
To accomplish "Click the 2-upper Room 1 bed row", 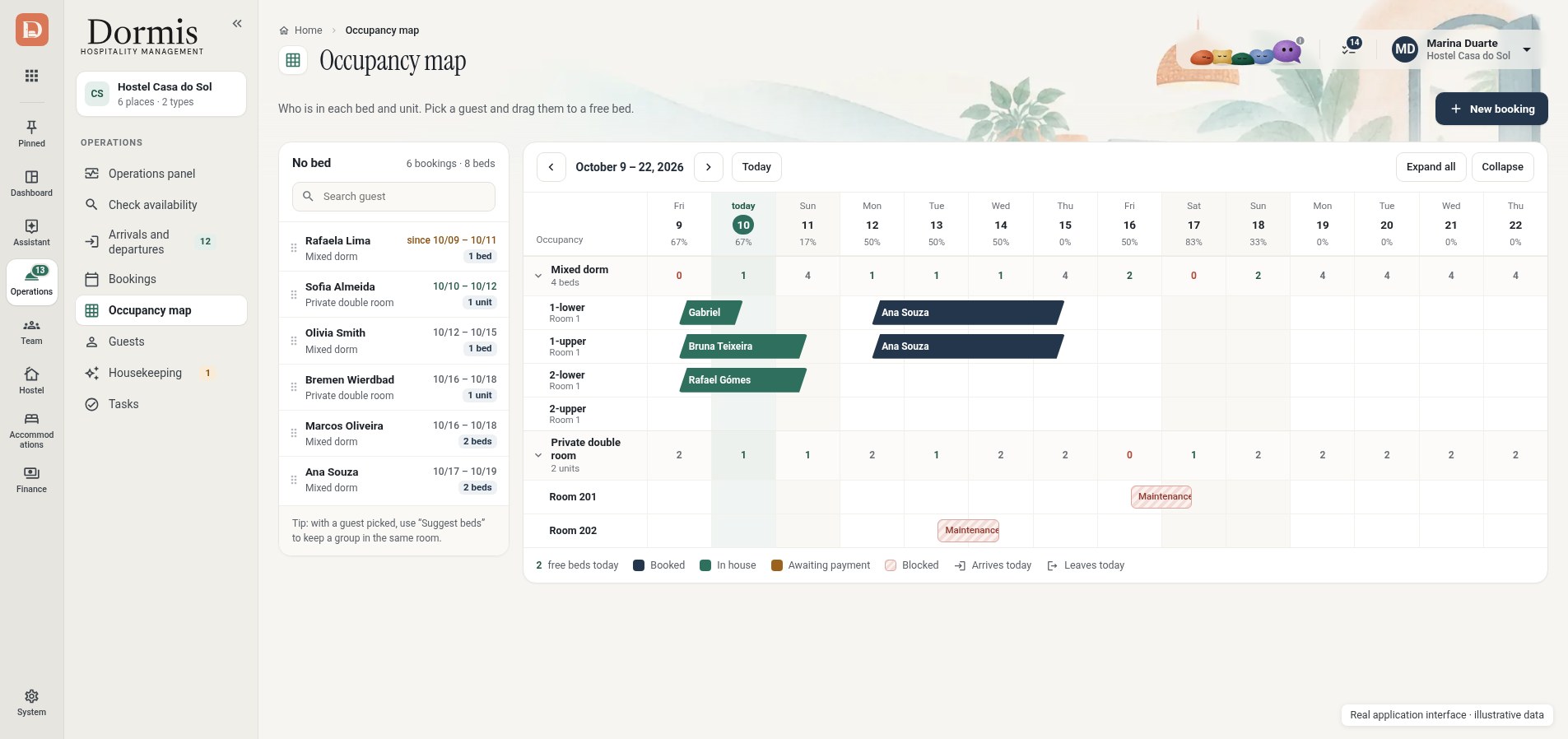I will (x=1035, y=414).
